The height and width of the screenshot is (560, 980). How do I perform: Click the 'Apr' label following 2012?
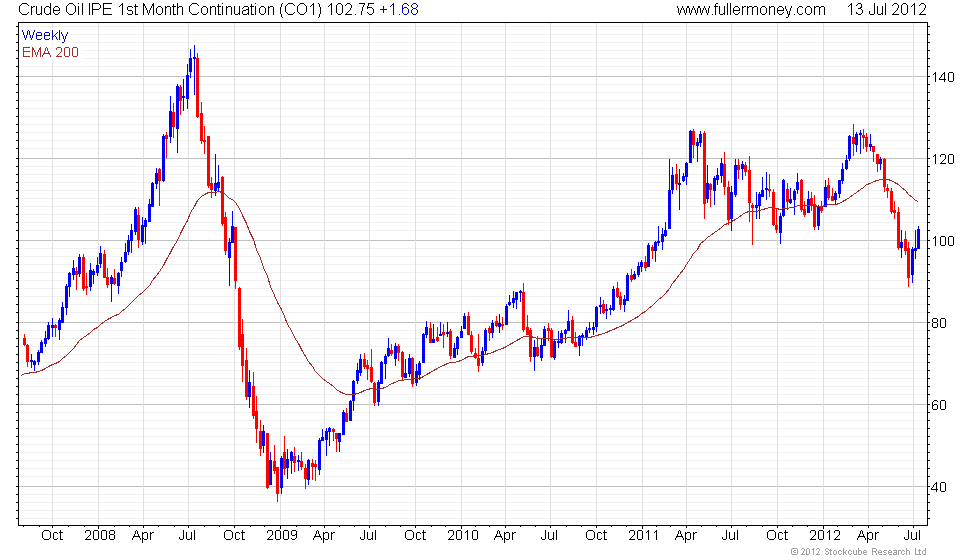[868, 536]
